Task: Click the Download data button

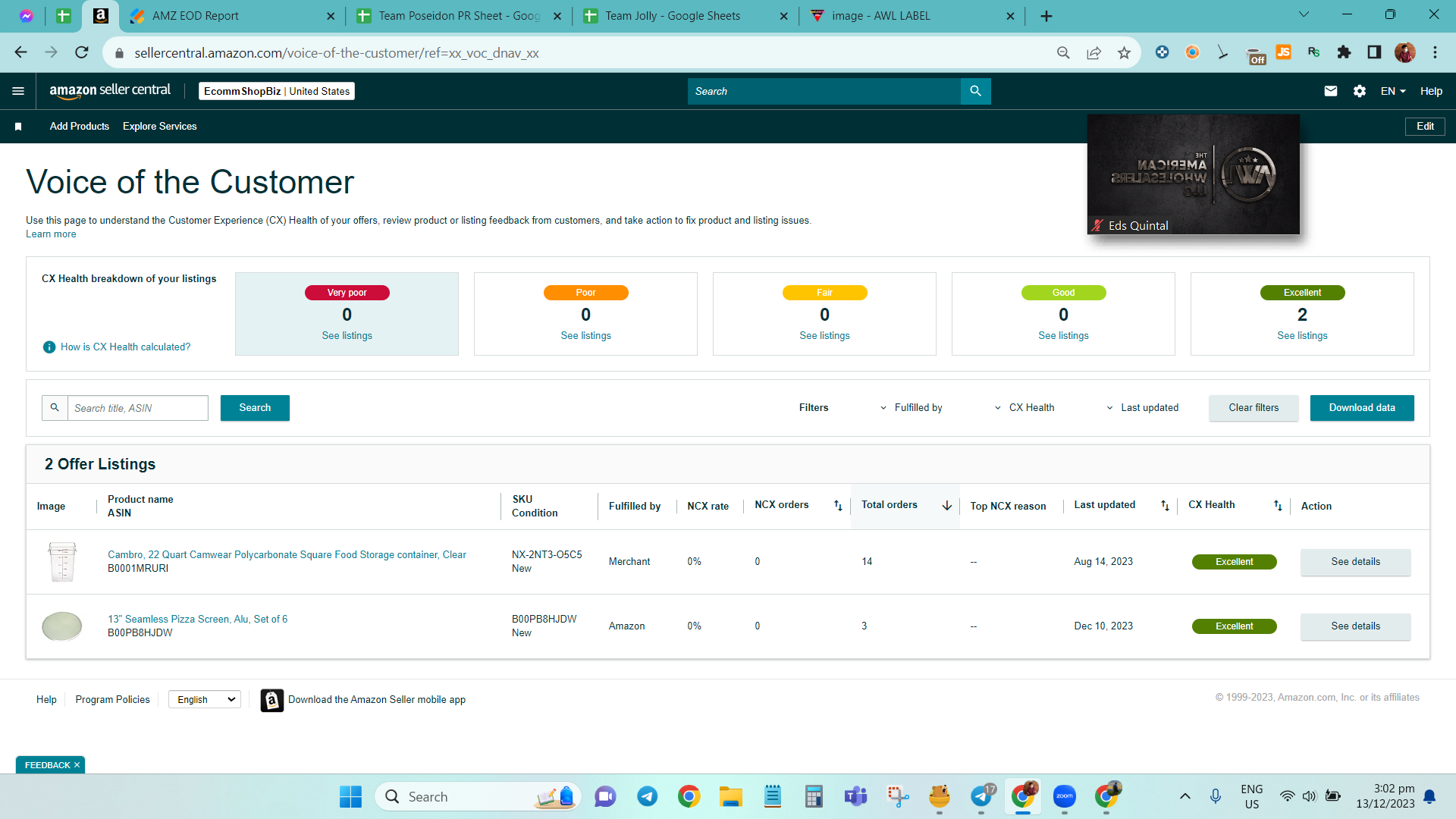Action: [1362, 408]
